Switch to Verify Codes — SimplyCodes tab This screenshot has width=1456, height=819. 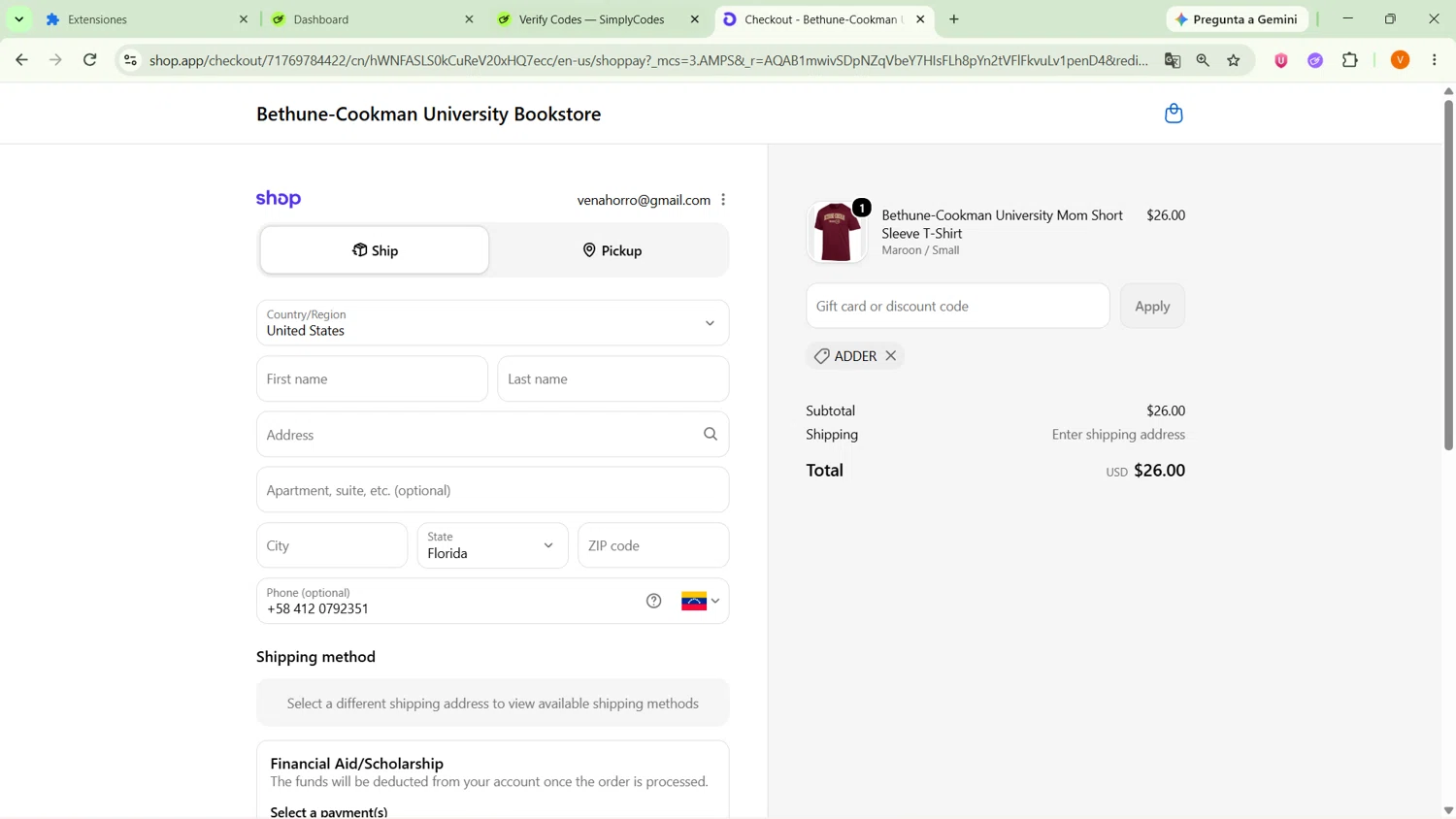coord(598,19)
